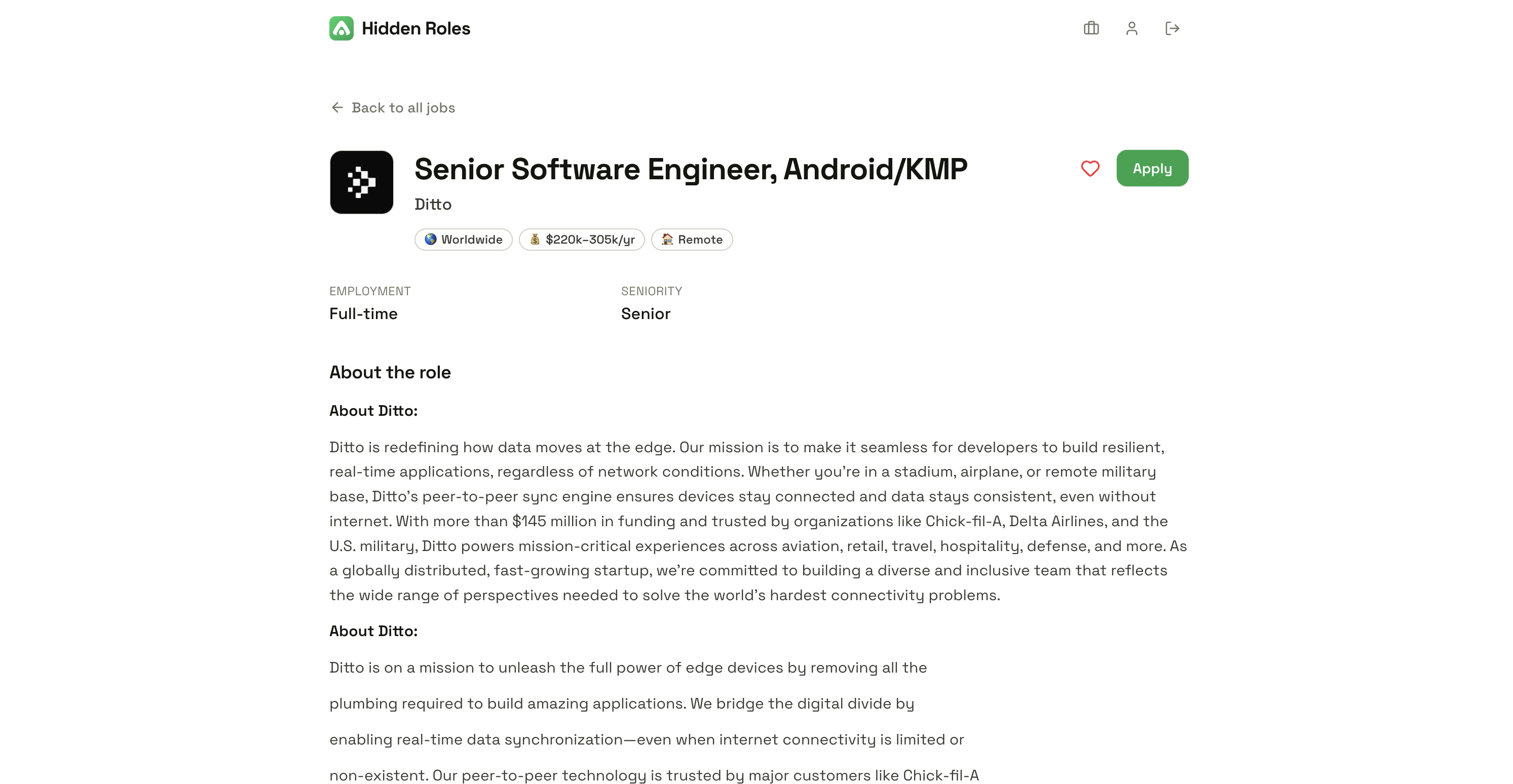Open the briefcase jobs icon in header
1513x784 pixels.
coord(1091,28)
